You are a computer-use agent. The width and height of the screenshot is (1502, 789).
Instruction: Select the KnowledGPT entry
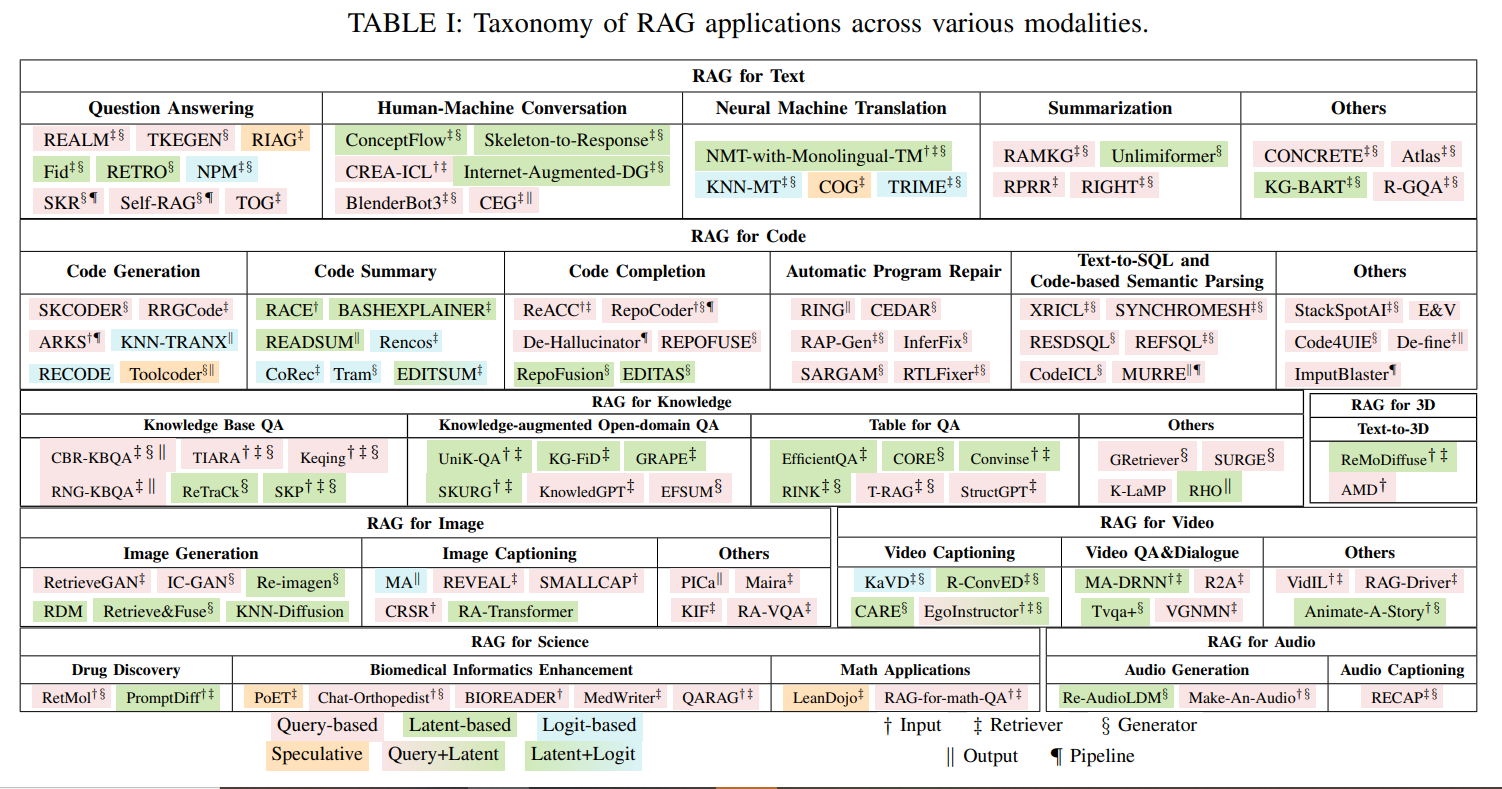[585, 490]
